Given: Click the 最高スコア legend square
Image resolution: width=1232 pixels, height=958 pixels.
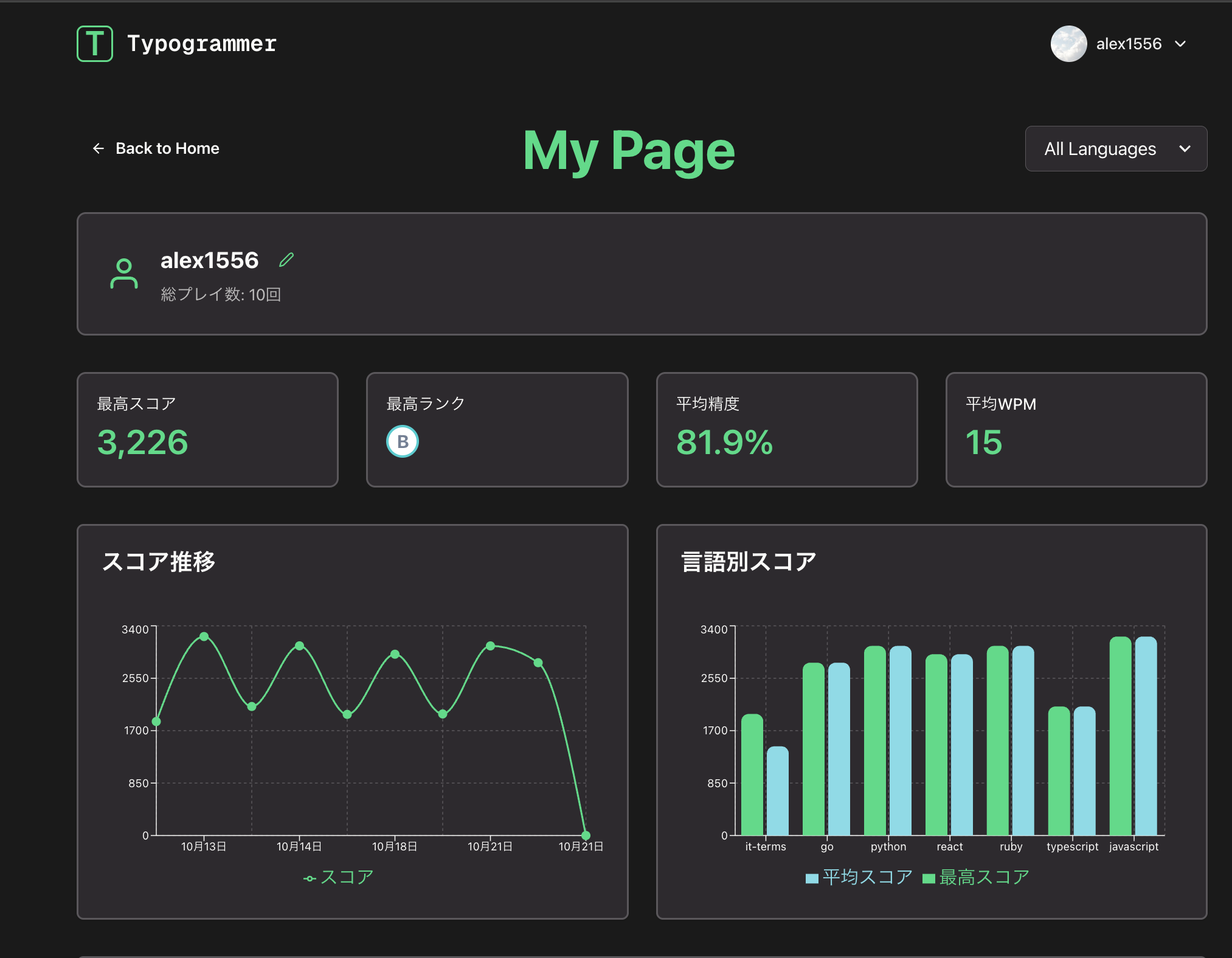Looking at the screenshot, I should [x=928, y=878].
